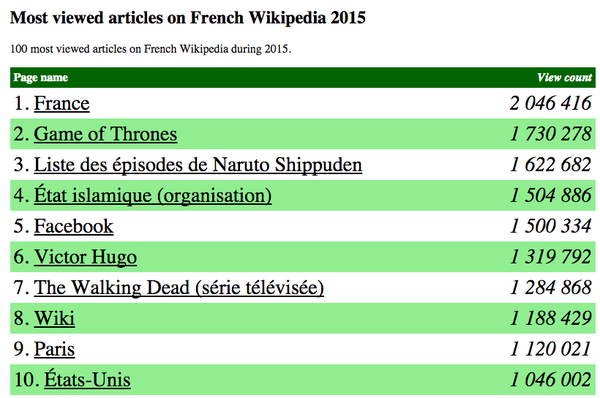The width and height of the screenshot is (600, 398).
Task: Select the view count 1 622 682
Action: tap(551, 165)
